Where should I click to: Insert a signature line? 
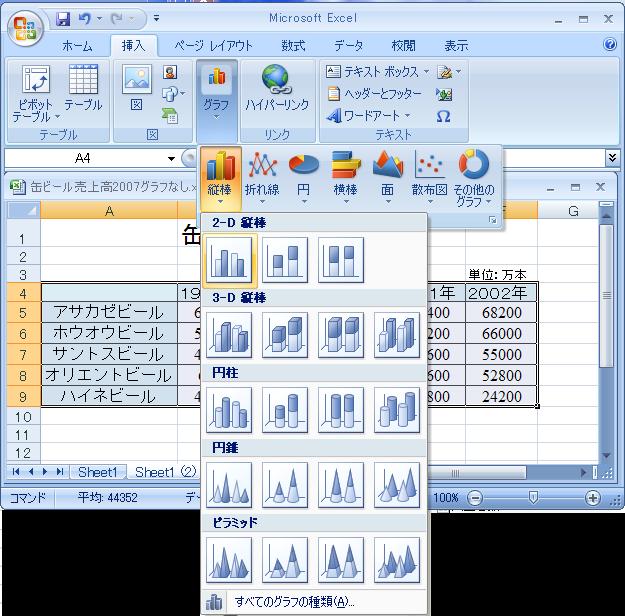449,72
